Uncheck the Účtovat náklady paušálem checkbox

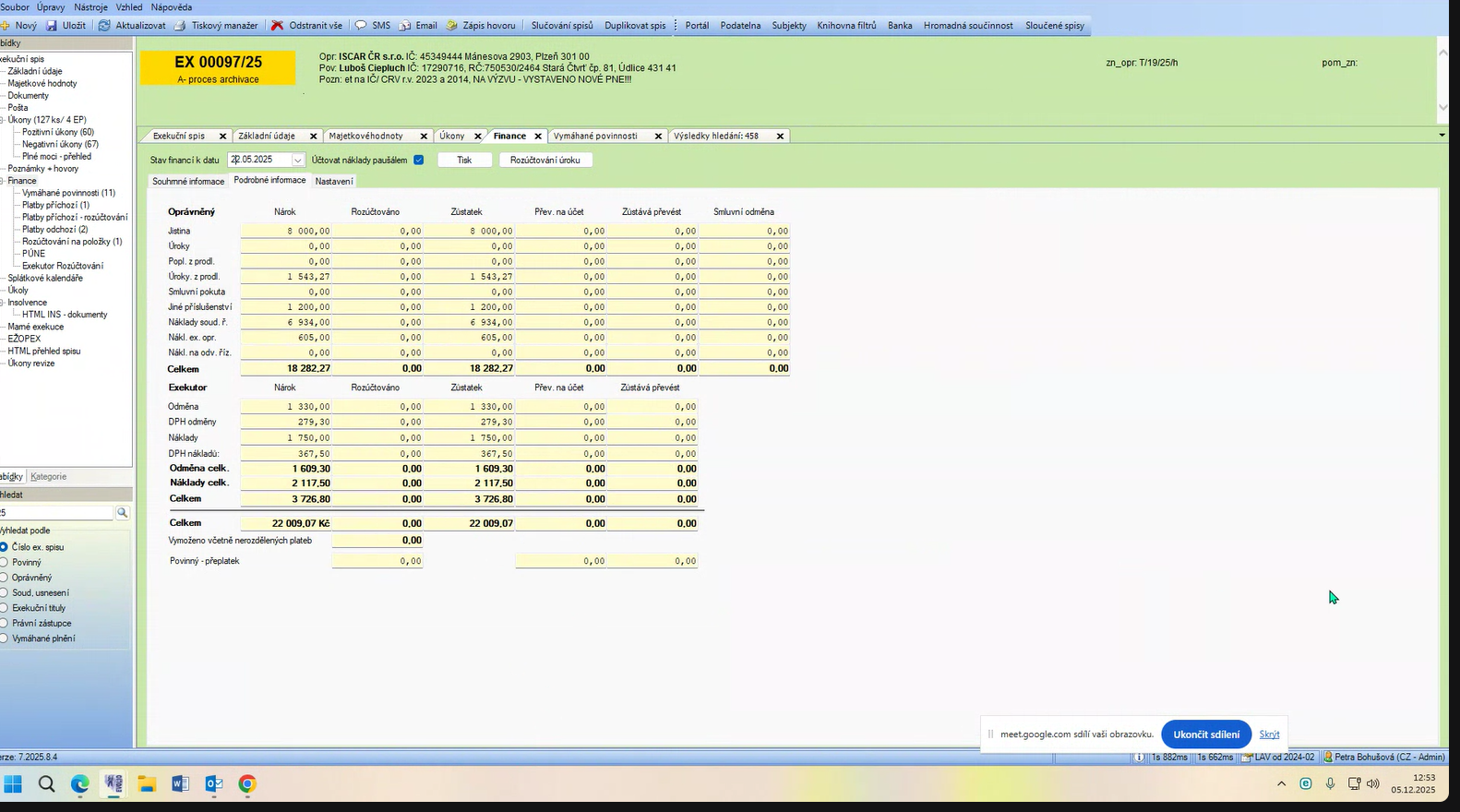[x=419, y=160]
